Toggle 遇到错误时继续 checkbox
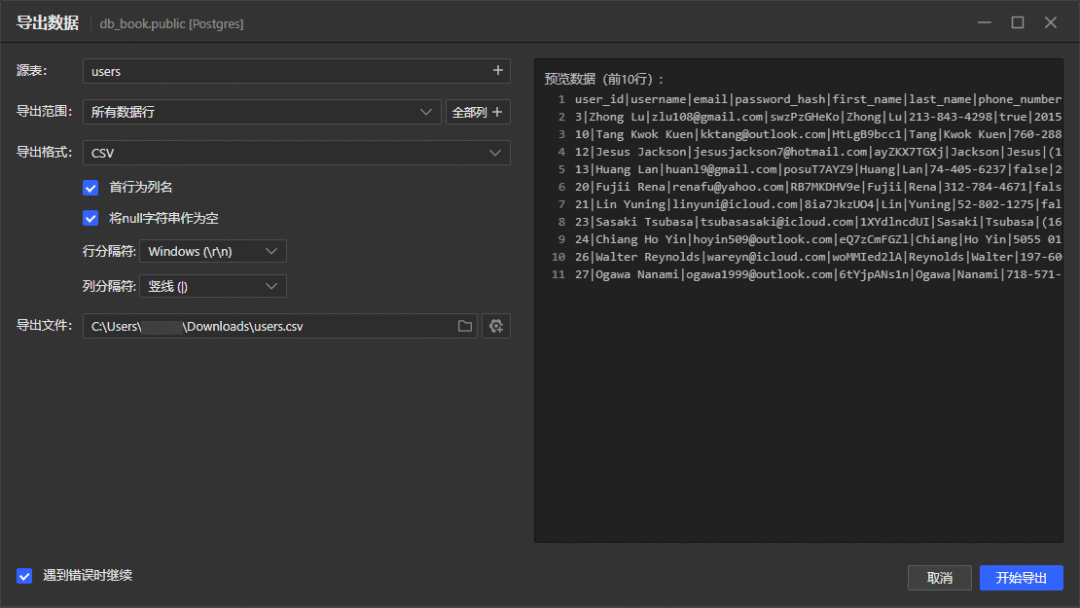This screenshot has width=1080, height=608. tap(24, 576)
